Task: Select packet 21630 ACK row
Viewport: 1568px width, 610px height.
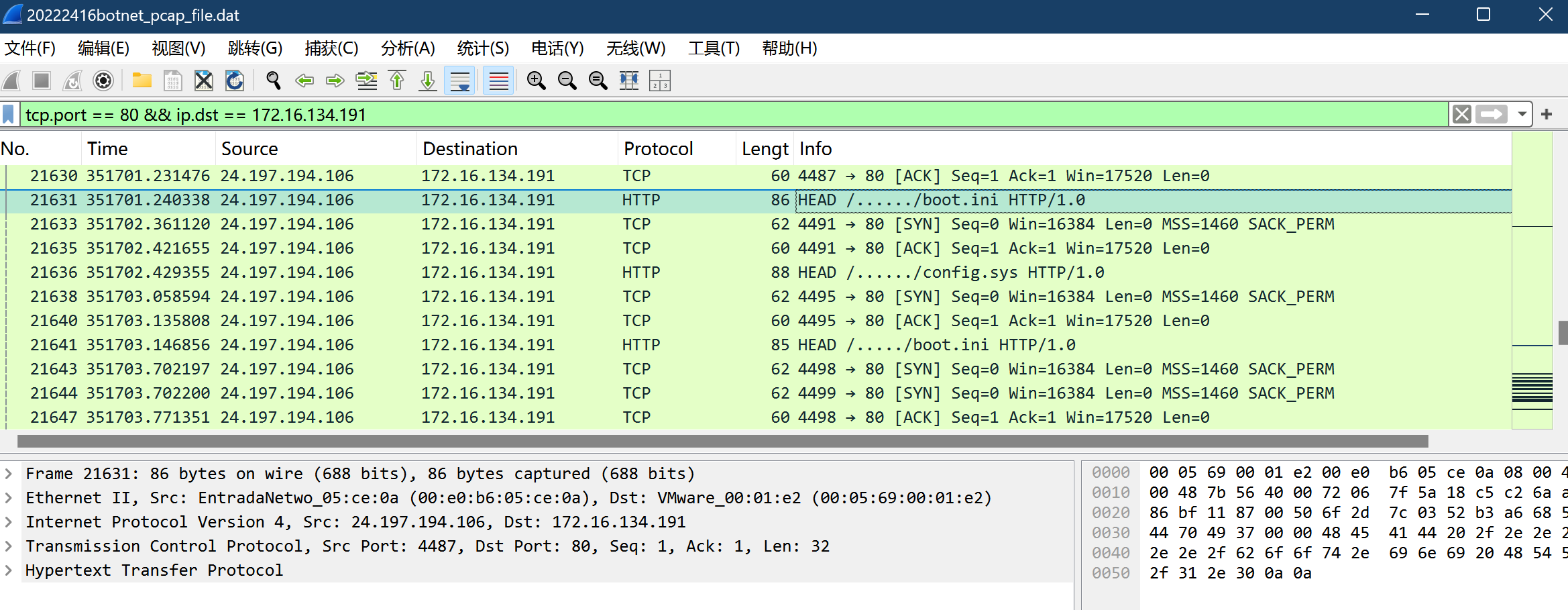Action: click(756, 176)
